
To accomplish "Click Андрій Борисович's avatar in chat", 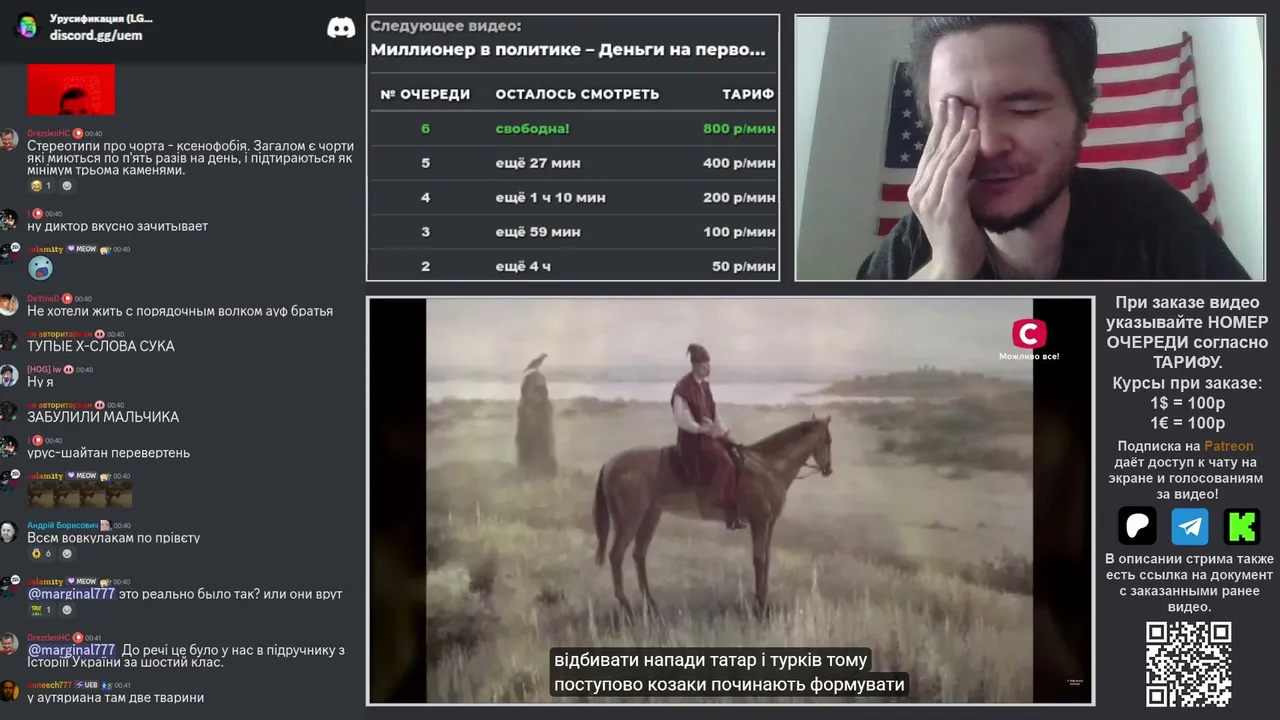I will (9, 531).
